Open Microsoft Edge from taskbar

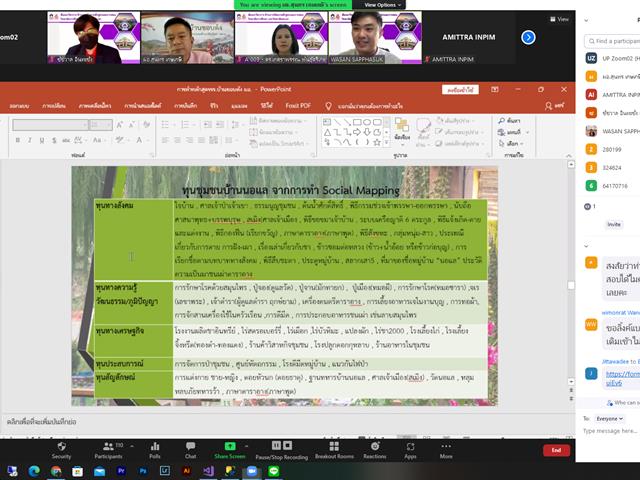[34, 471]
